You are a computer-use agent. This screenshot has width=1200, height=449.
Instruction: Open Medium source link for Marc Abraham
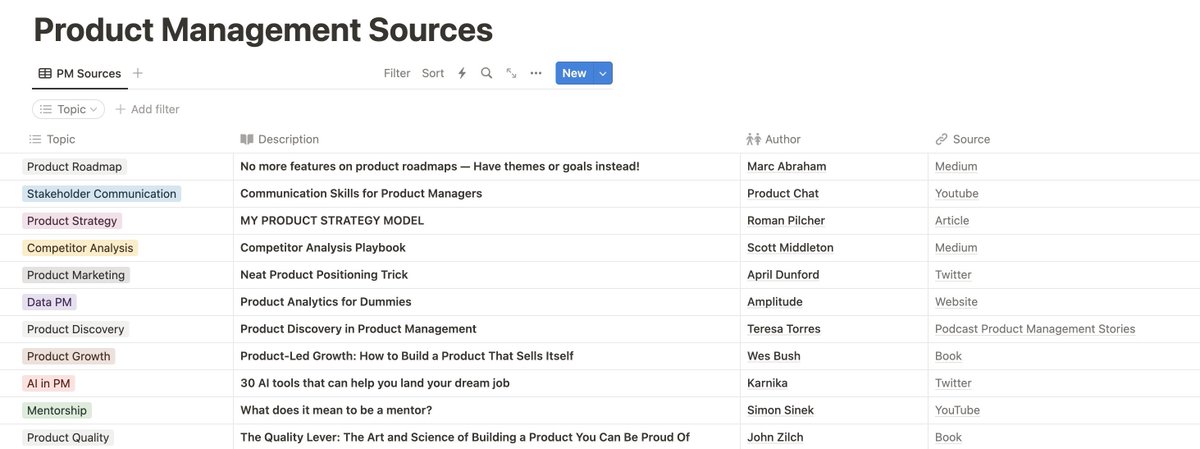pos(956,166)
